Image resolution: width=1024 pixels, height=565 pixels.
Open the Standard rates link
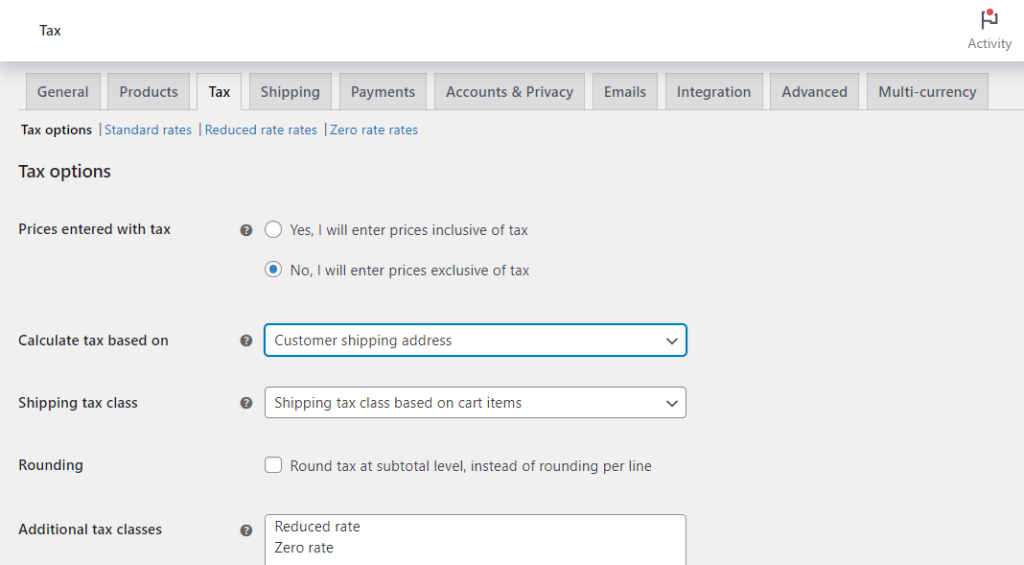(x=148, y=130)
